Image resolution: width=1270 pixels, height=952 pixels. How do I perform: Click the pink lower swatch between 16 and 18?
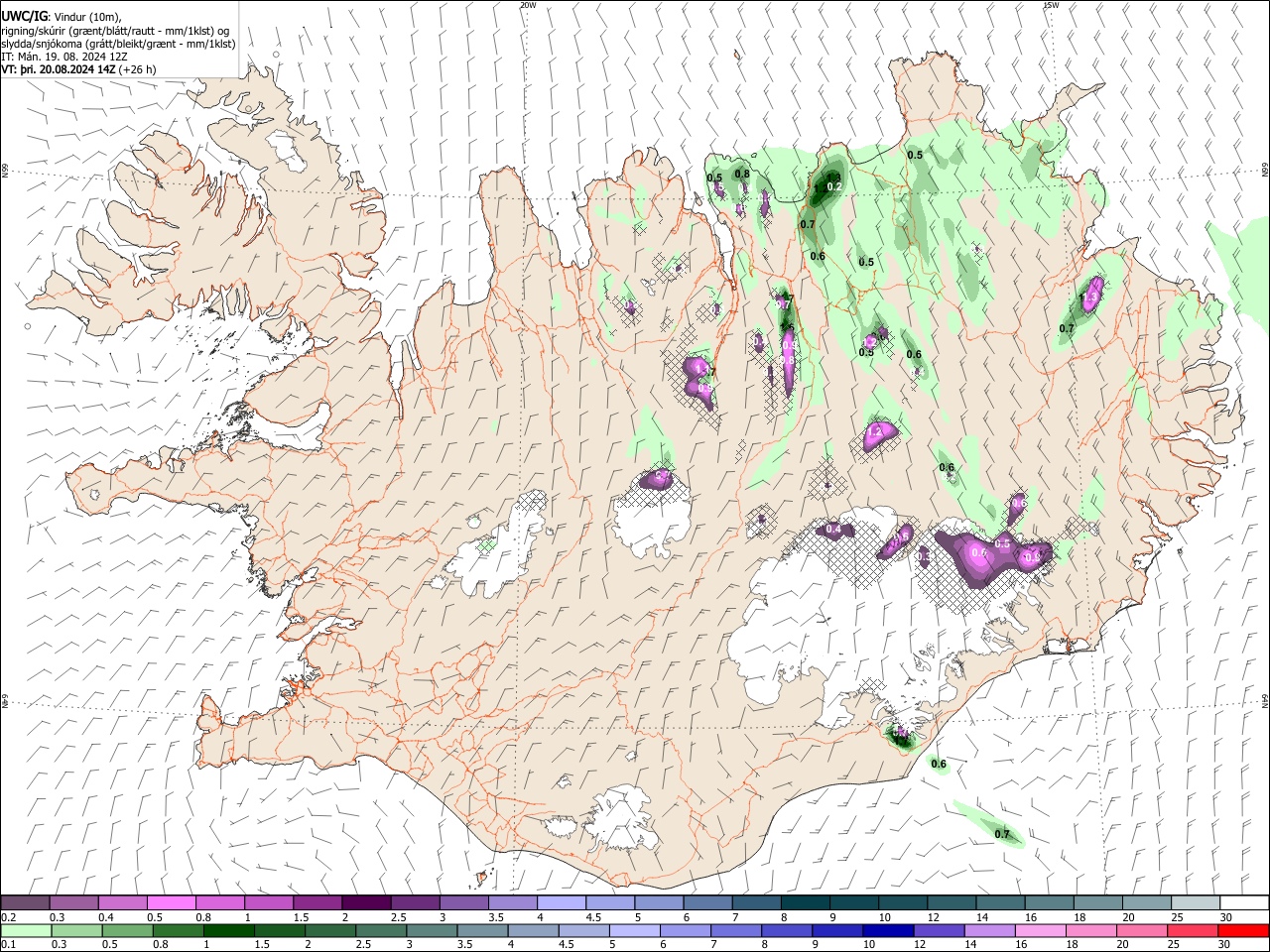pos(1040,930)
